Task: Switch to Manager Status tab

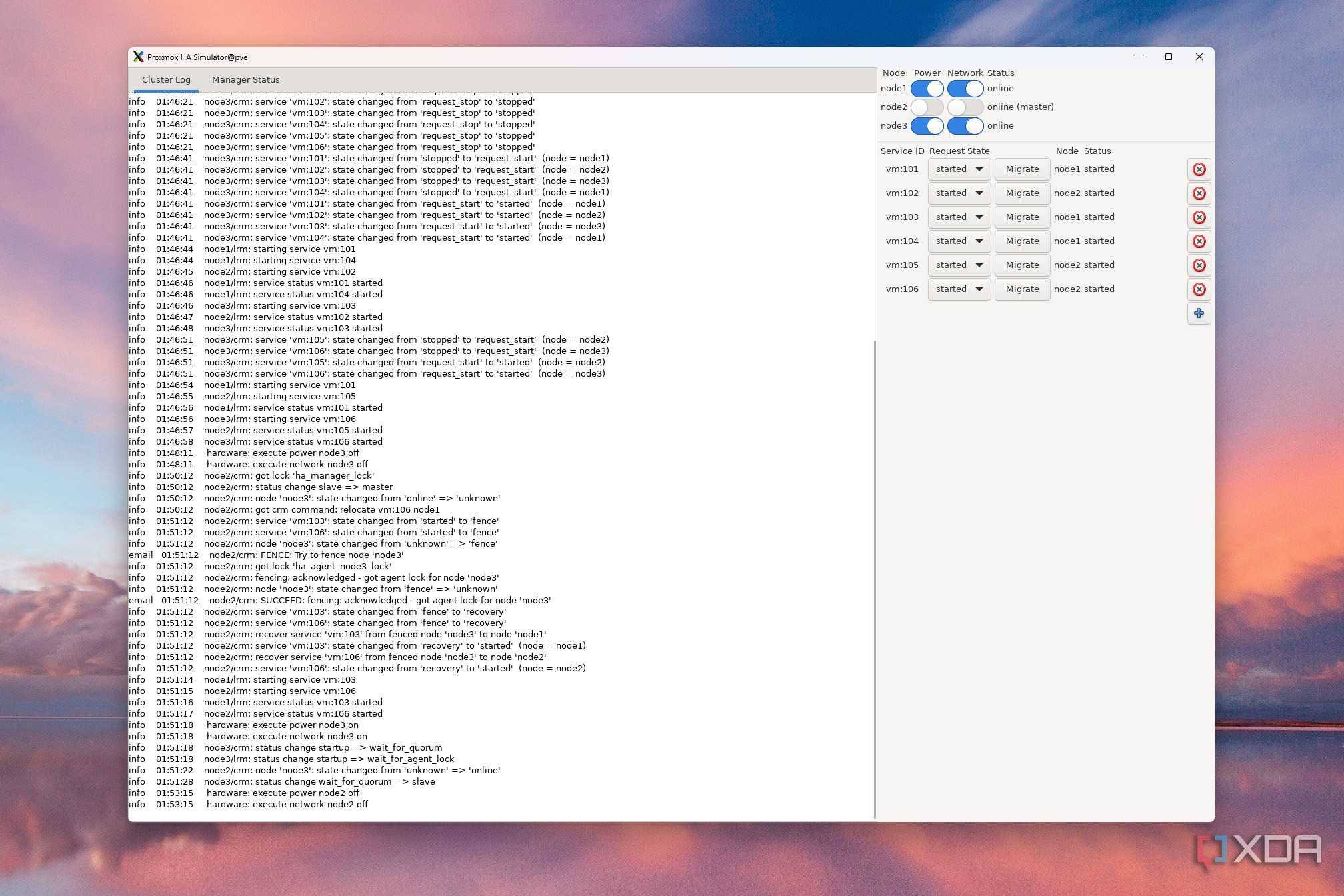Action: pos(245,80)
